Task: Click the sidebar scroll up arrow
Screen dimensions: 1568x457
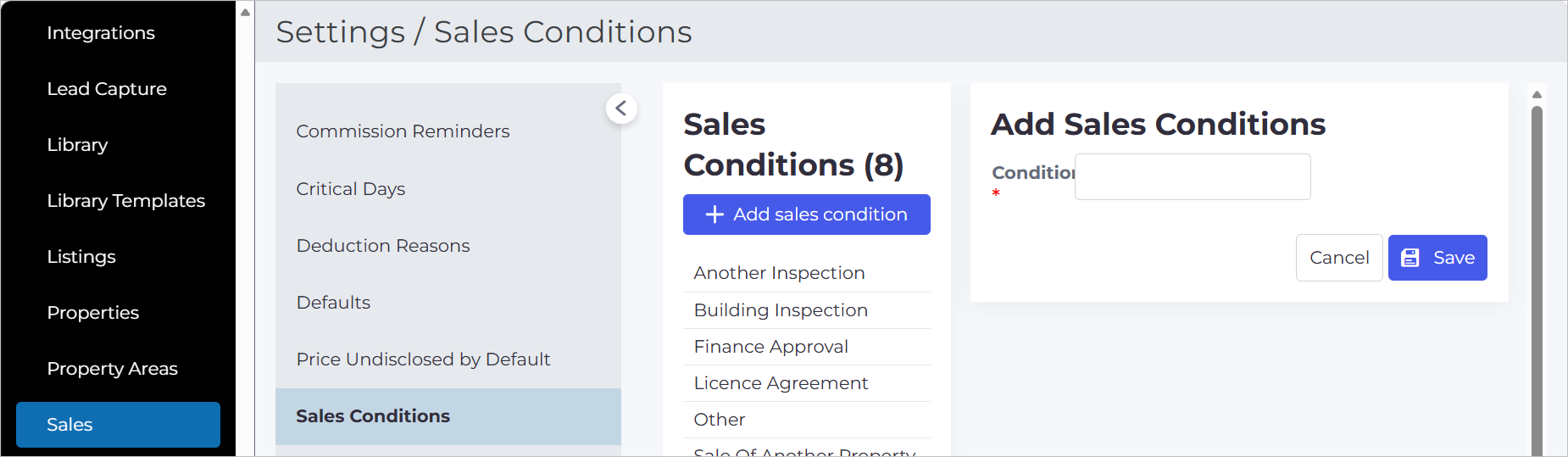Action: (x=245, y=12)
